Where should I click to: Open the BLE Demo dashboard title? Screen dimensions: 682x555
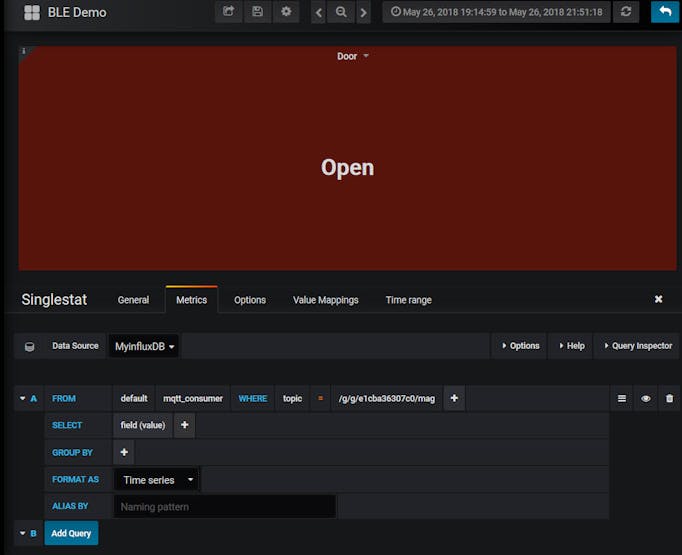[77, 13]
